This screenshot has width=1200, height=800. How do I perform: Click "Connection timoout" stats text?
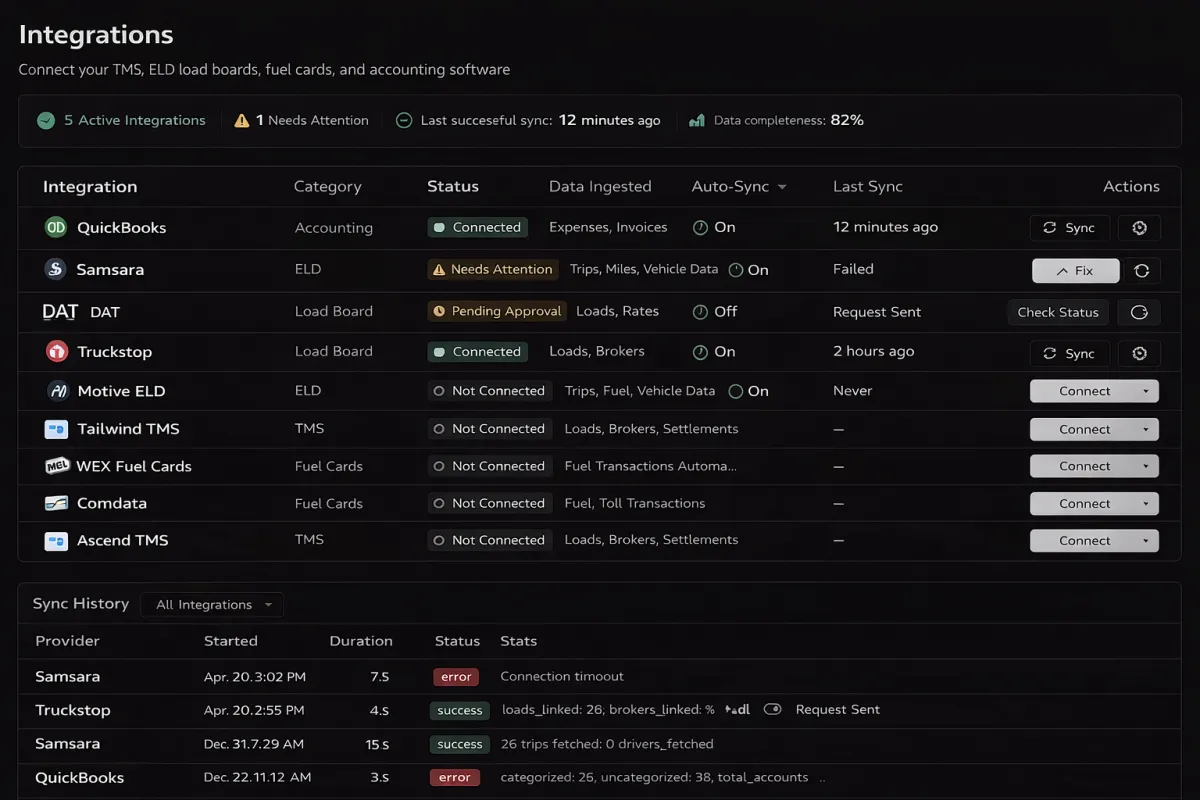coord(561,677)
